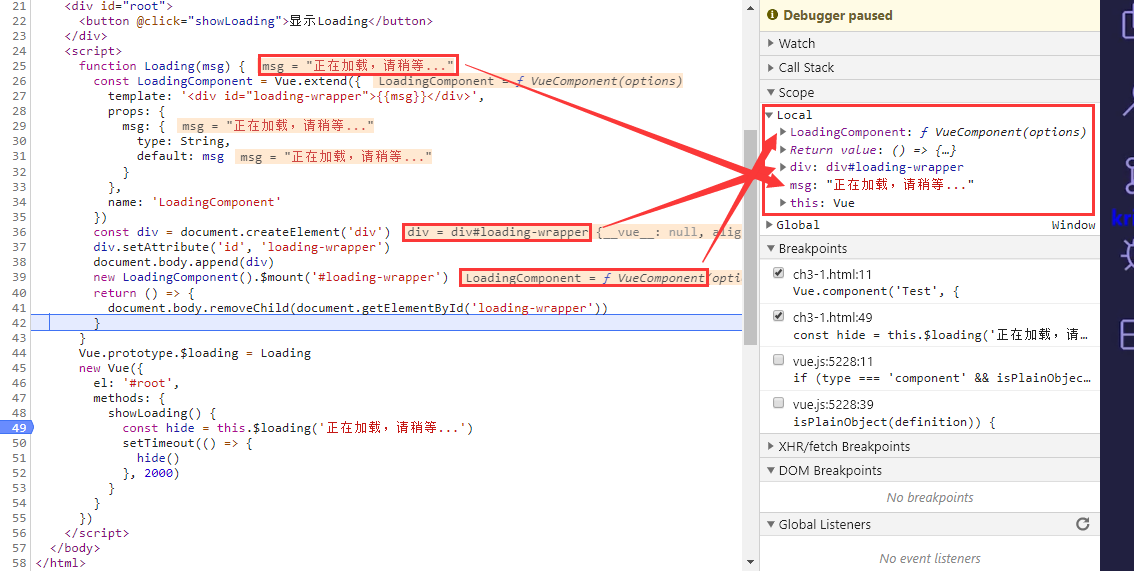Click the code editor scrollbar thumb
Image resolution: width=1134 pixels, height=571 pixels.
click(750, 236)
